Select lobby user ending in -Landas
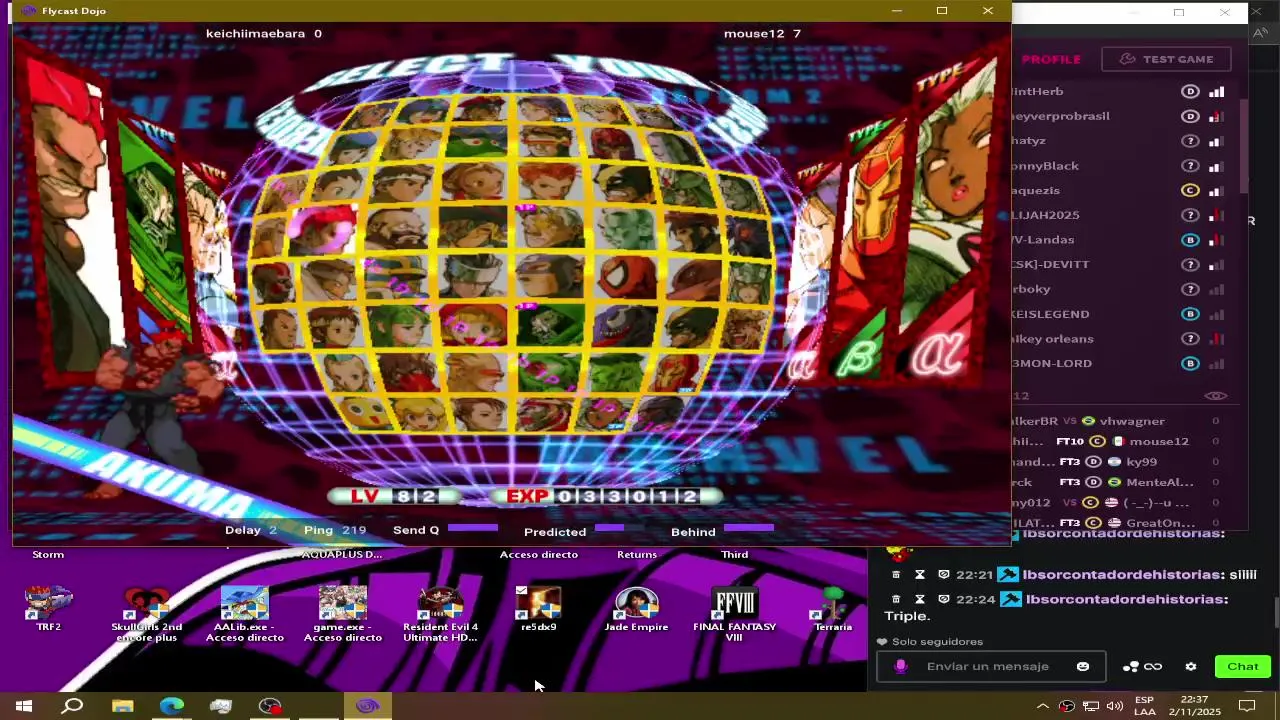 pyautogui.click(x=1118, y=240)
